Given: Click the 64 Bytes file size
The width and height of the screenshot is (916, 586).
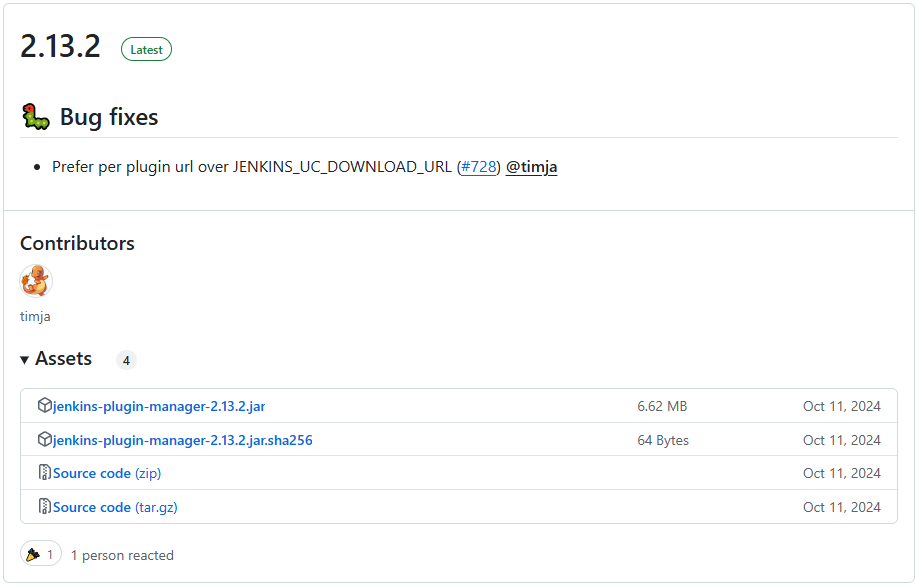Looking at the screenshot, I should pos(663,441).
